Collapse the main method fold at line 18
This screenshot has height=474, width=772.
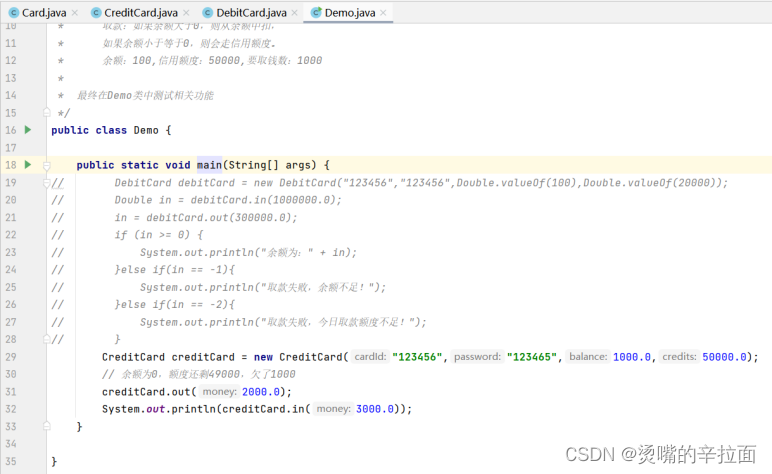47,165
